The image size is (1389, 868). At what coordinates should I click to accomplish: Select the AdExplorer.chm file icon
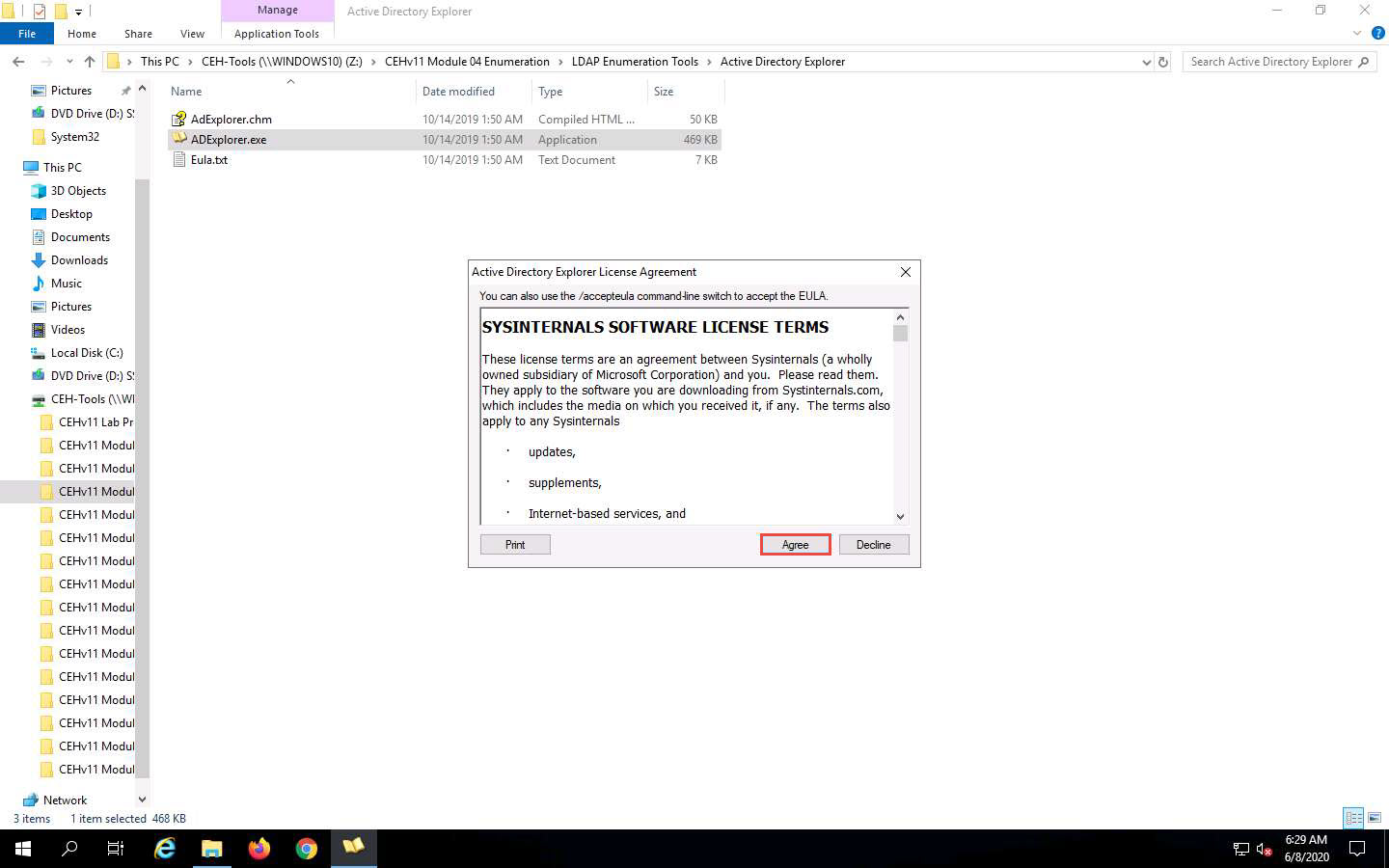(x=178, y=120)
